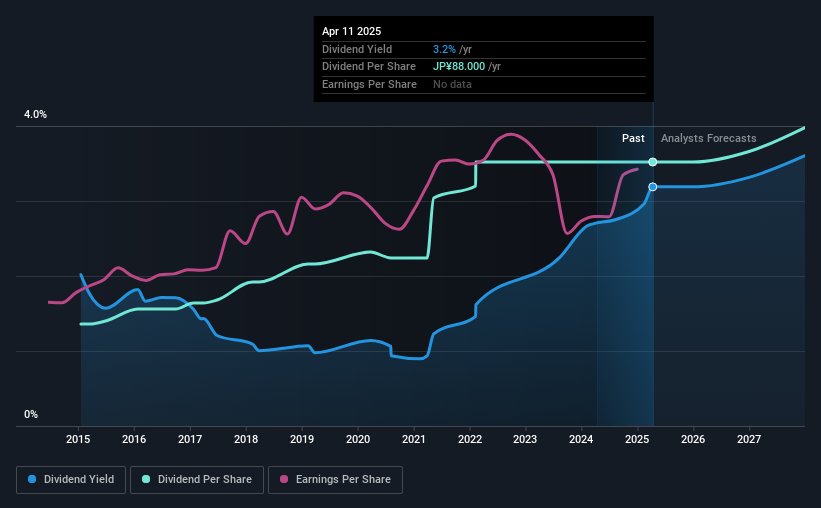Viewport: 821px width, 508px height.
Task: Click the 'Earnings Per Share' tooltip row label
Action: click(x=369, y=84)
